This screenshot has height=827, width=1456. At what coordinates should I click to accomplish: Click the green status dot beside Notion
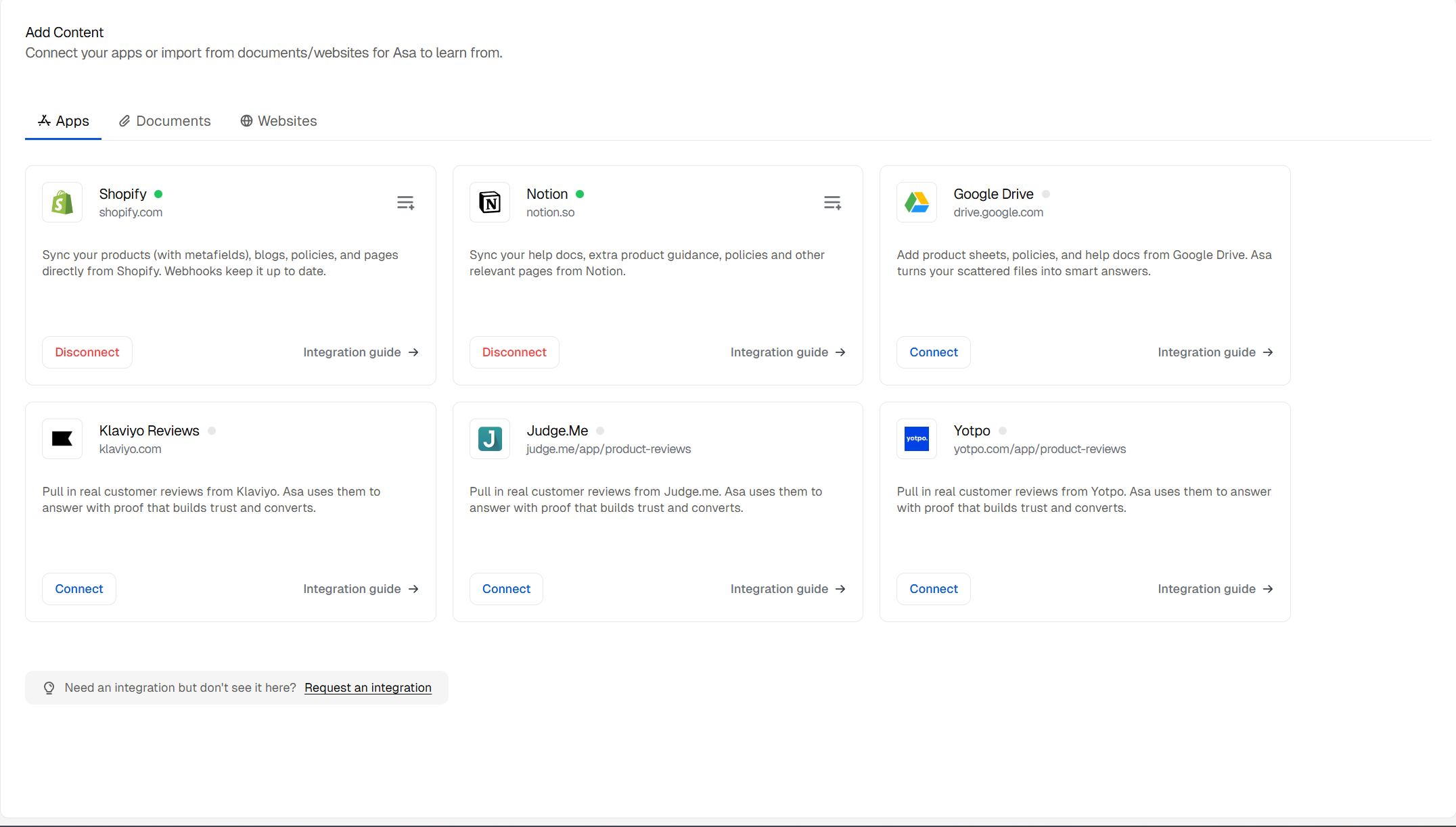pos(580,194)
